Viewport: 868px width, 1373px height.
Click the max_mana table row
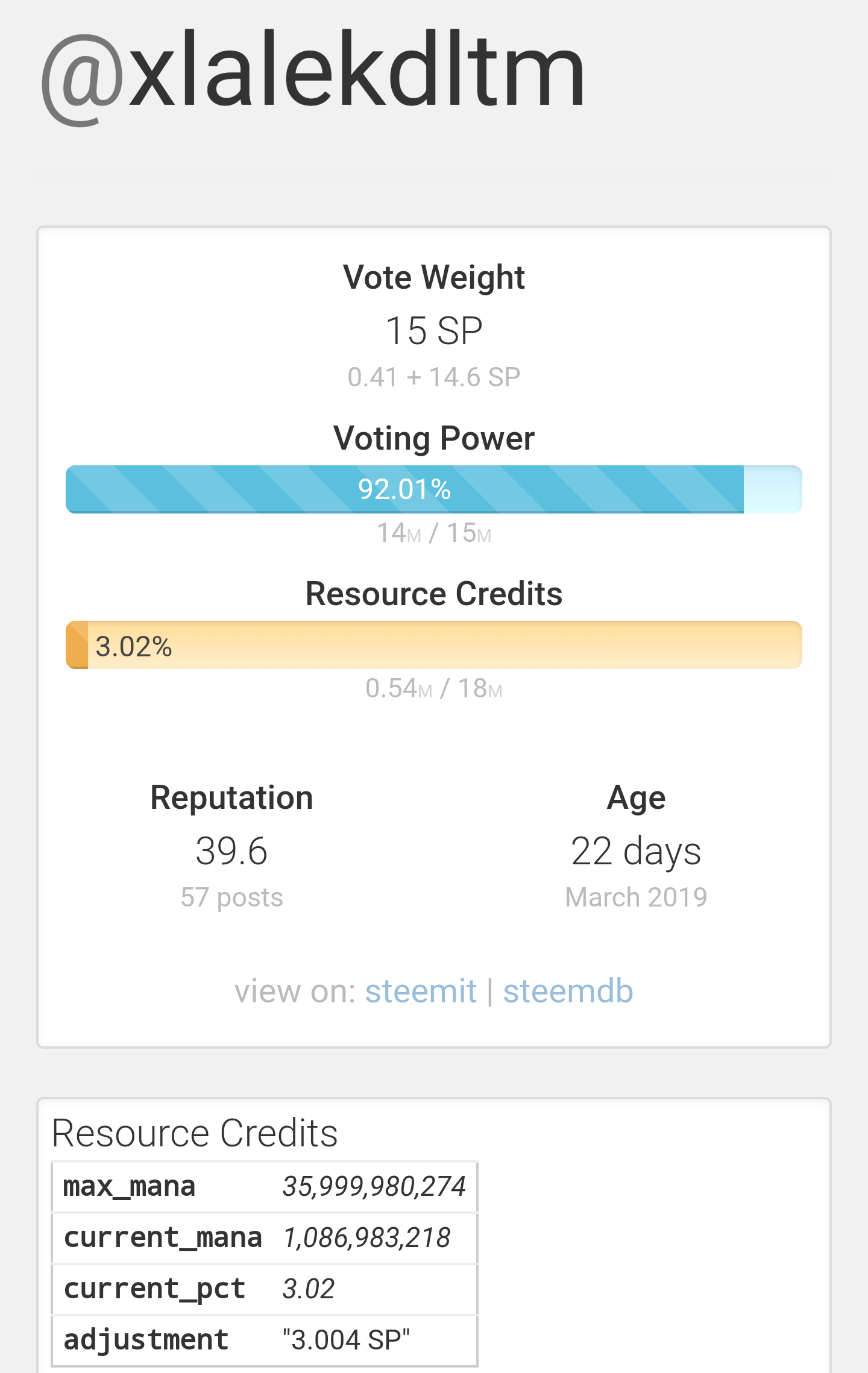(264, 1187)
